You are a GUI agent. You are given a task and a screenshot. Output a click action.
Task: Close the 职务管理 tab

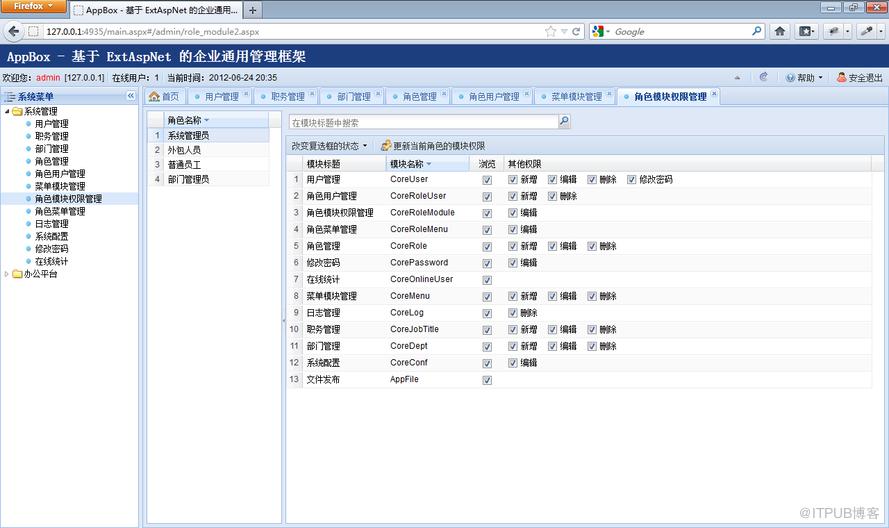coord(312,94)
